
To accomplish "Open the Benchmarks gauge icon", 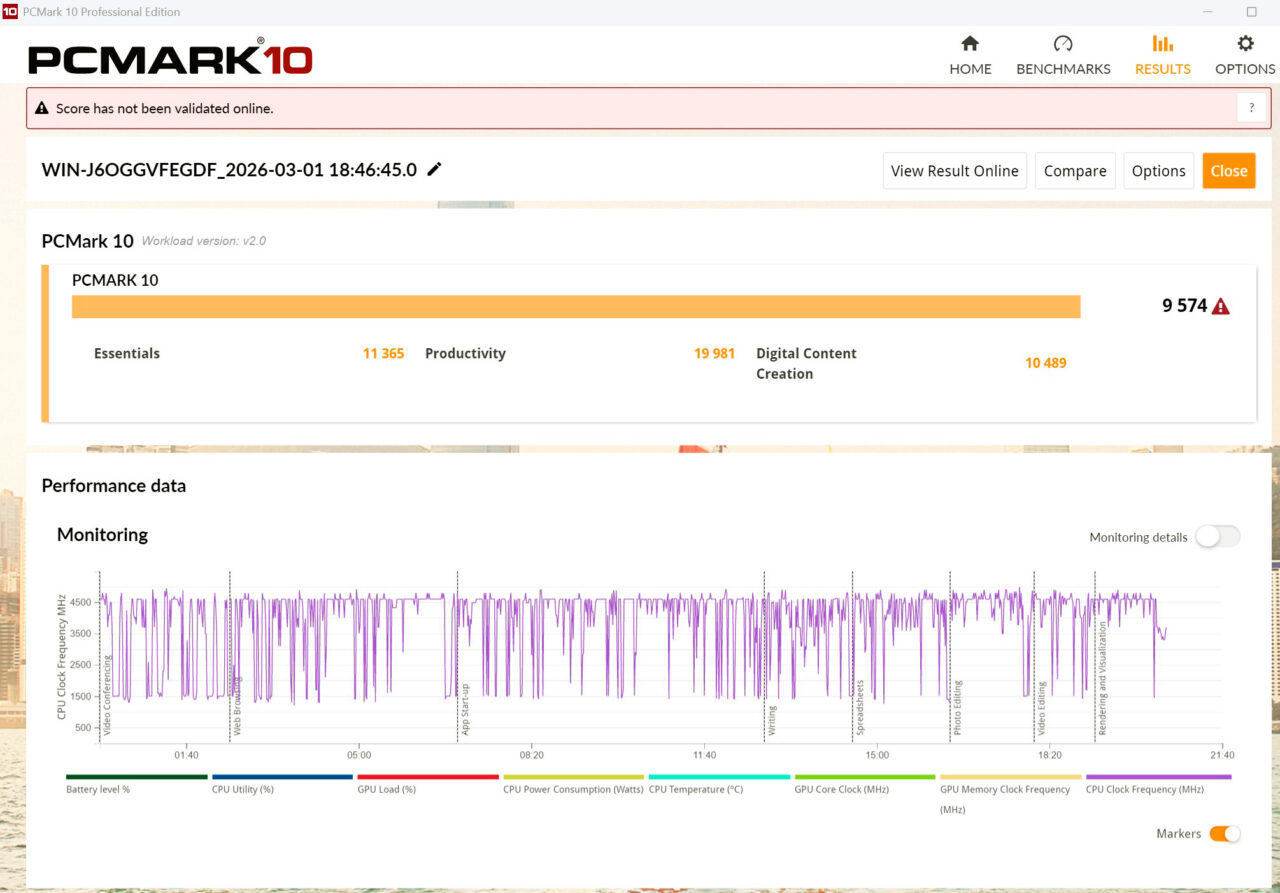I will (1063, 44).
